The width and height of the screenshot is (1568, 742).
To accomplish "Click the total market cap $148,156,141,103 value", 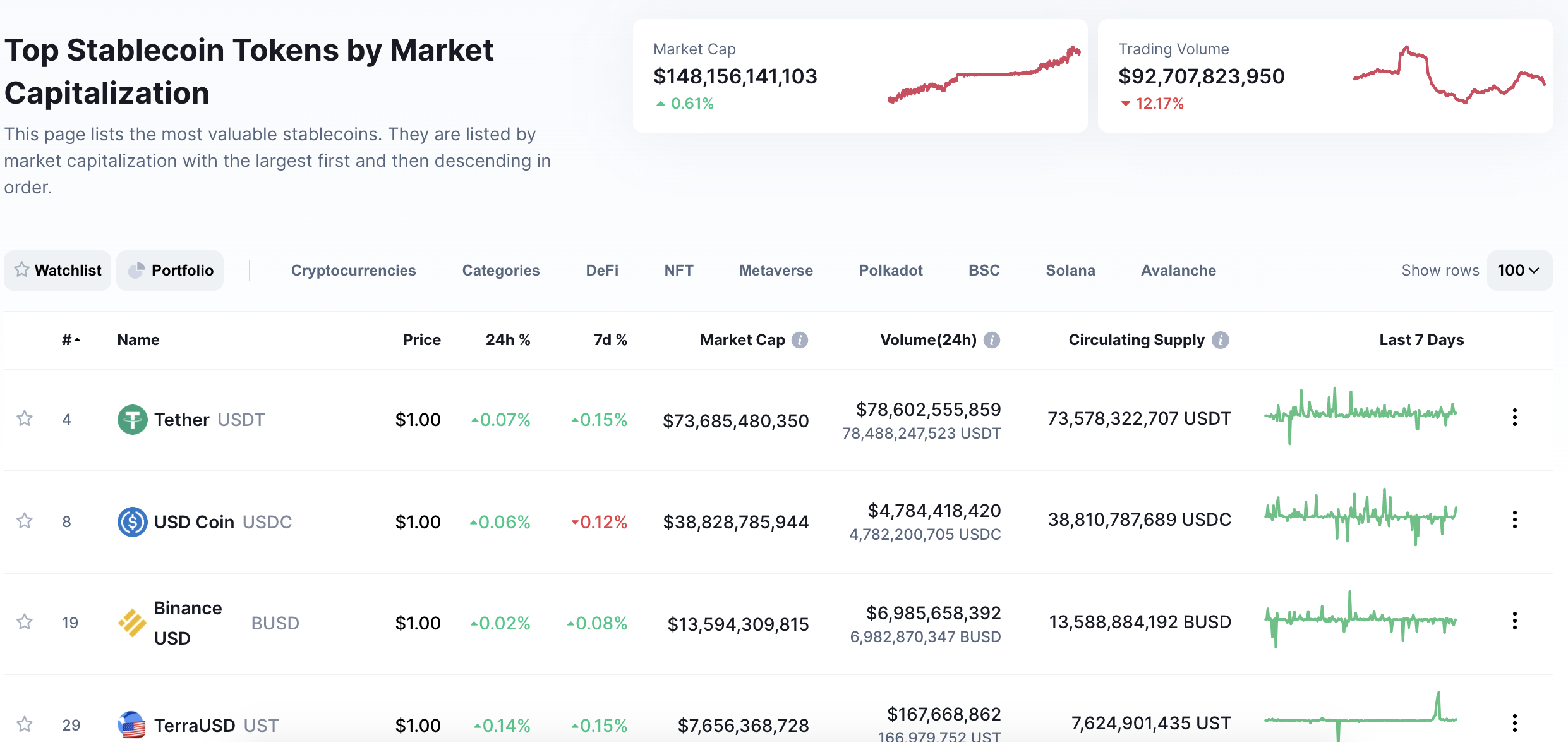I will click(735, 76).
